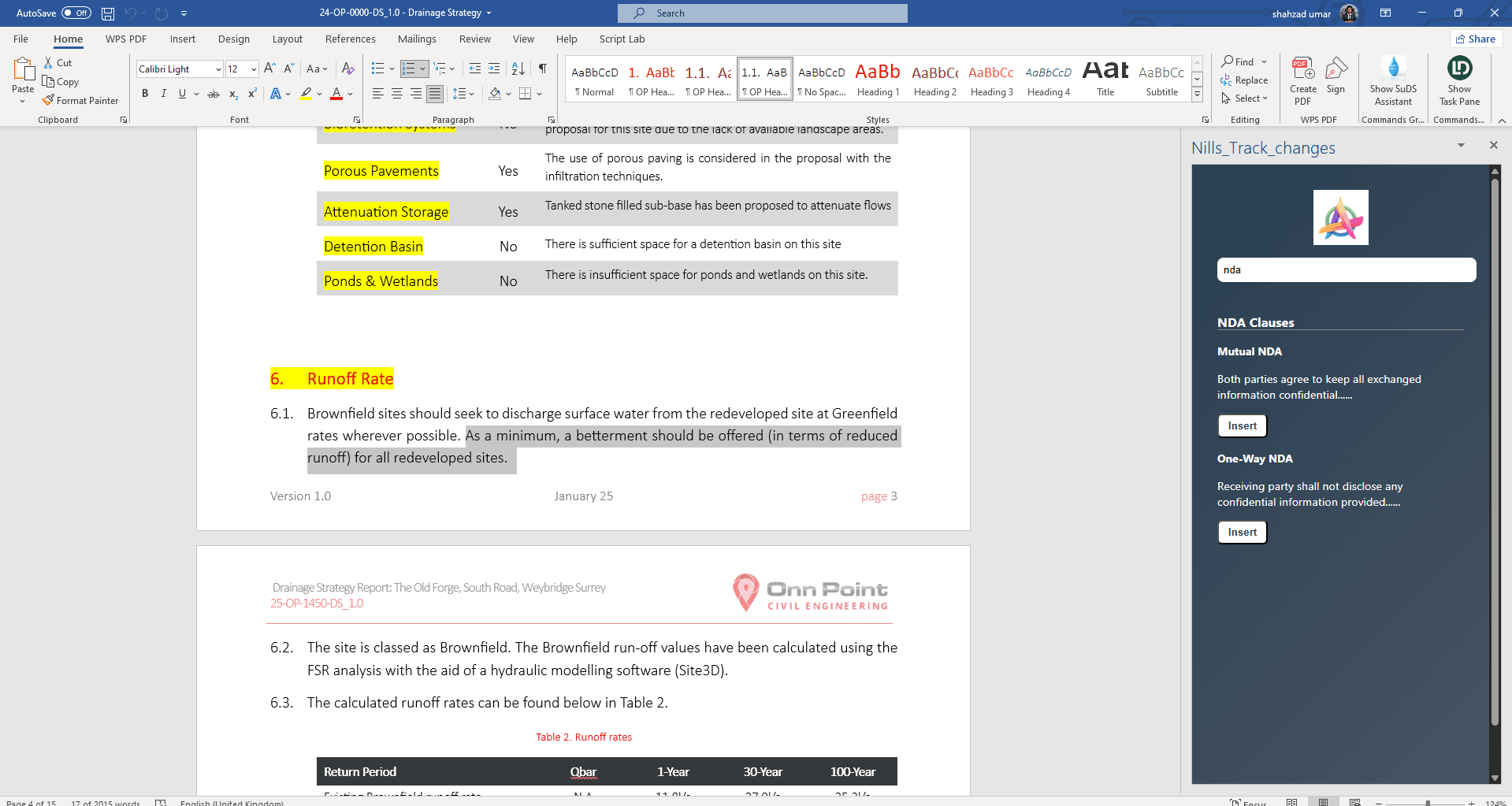Apply the red font color
1512x806 pixels.
tap(336, 94)
